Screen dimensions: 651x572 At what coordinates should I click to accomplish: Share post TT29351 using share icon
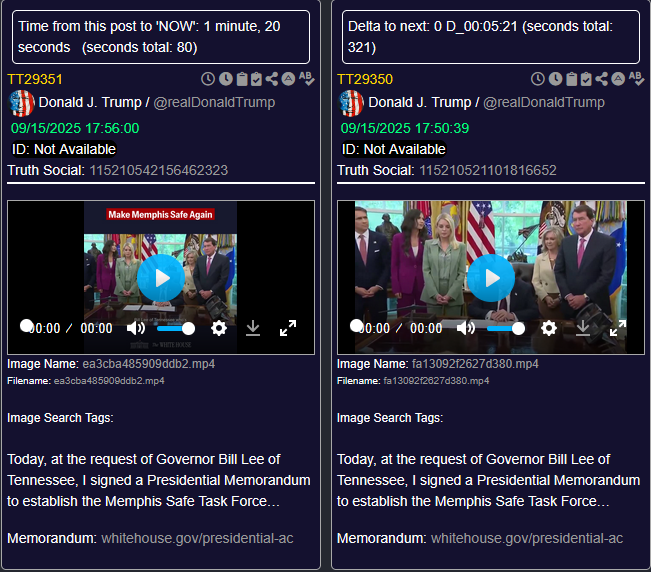[272, 79]
